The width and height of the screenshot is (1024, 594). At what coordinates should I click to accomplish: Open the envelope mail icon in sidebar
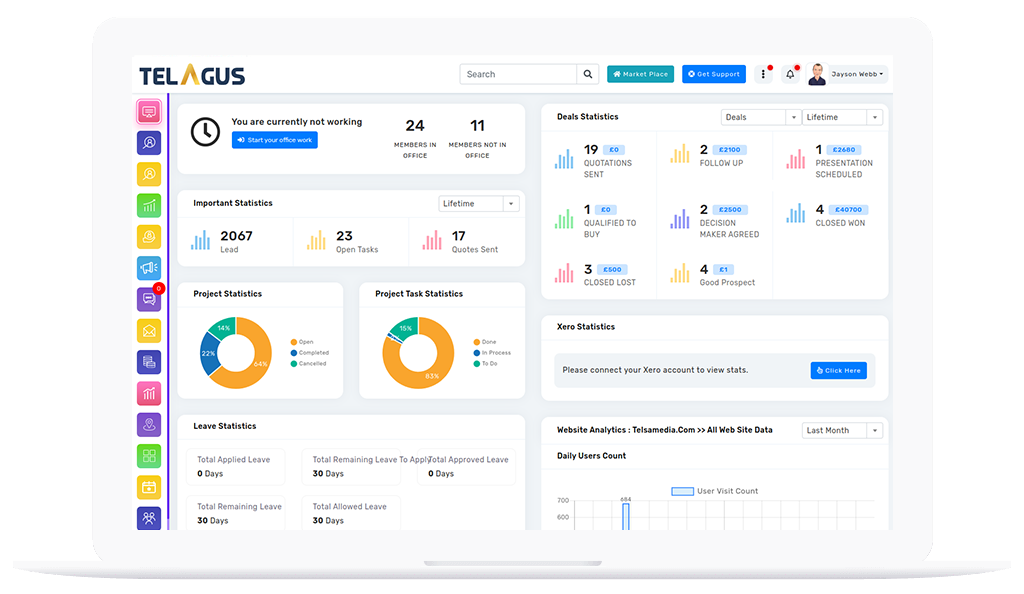pyautogui.click(x=148, y=330)
